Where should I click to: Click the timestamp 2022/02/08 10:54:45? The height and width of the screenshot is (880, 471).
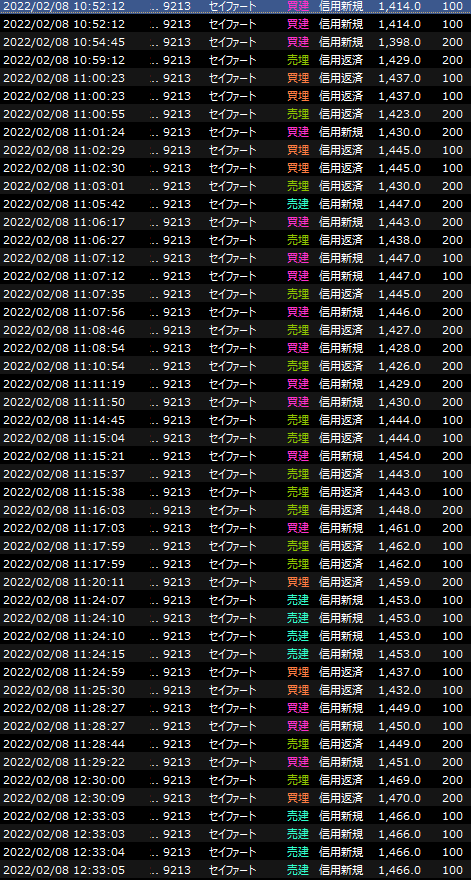64,42
